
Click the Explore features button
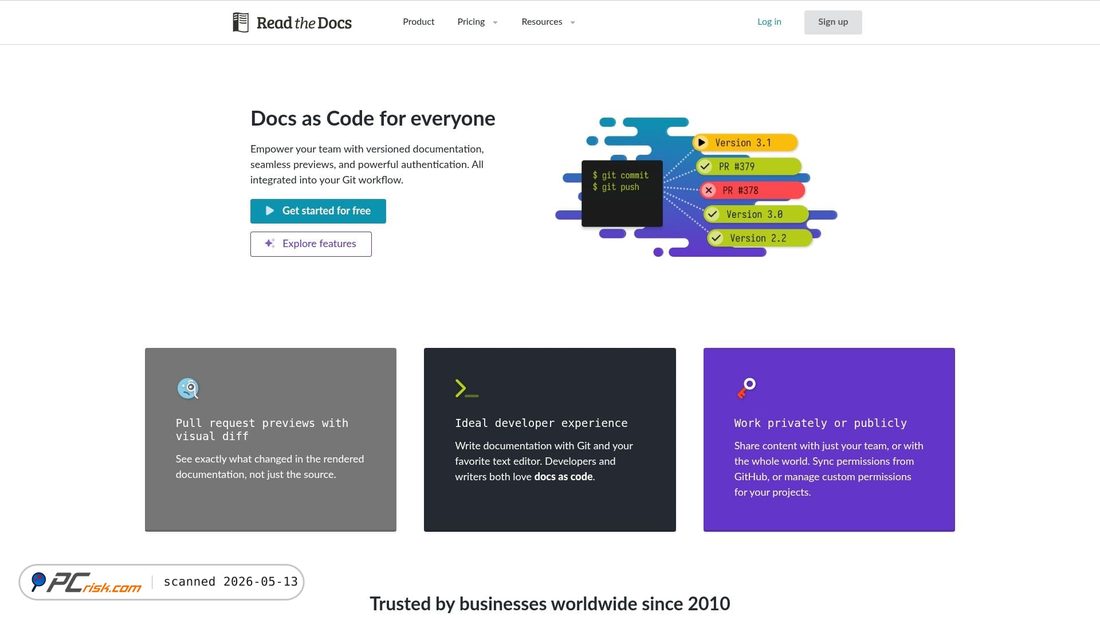pos(311,244)
